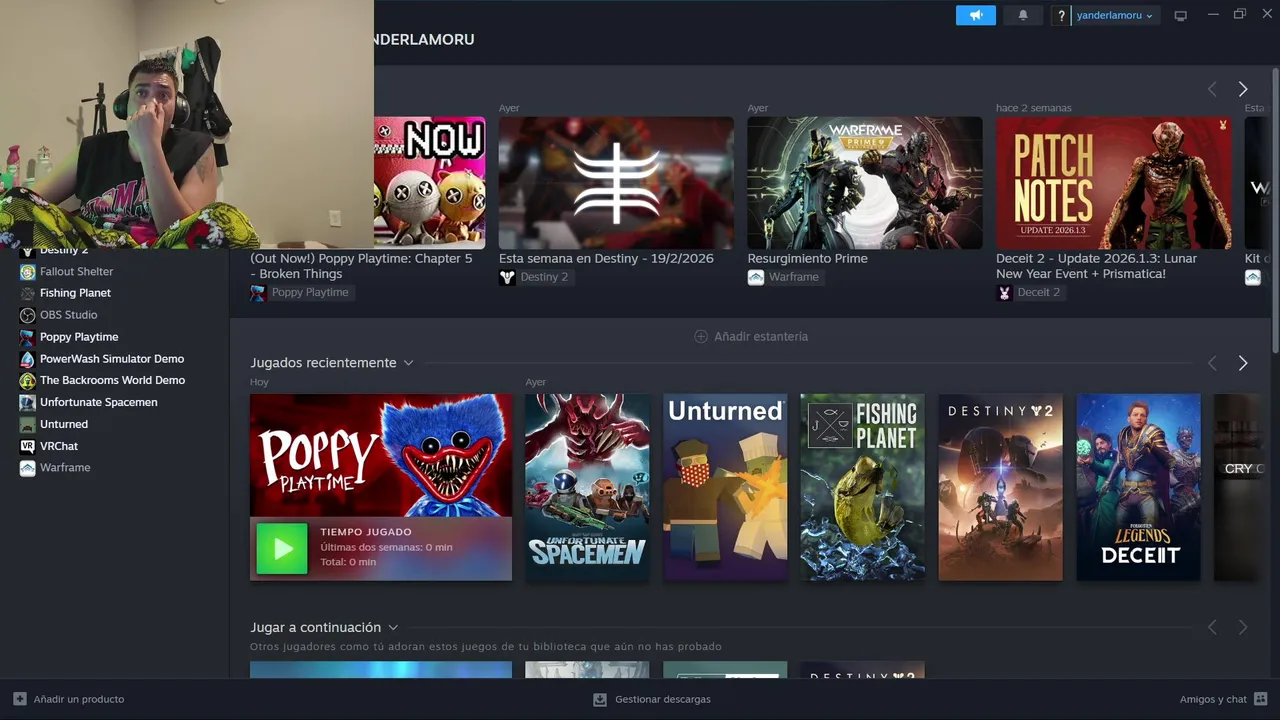Screen dimensions: 1280x720
Task: Open the Poppy Playtime Chapter 5 news thumbnail
Action: [x=430, y=182]
